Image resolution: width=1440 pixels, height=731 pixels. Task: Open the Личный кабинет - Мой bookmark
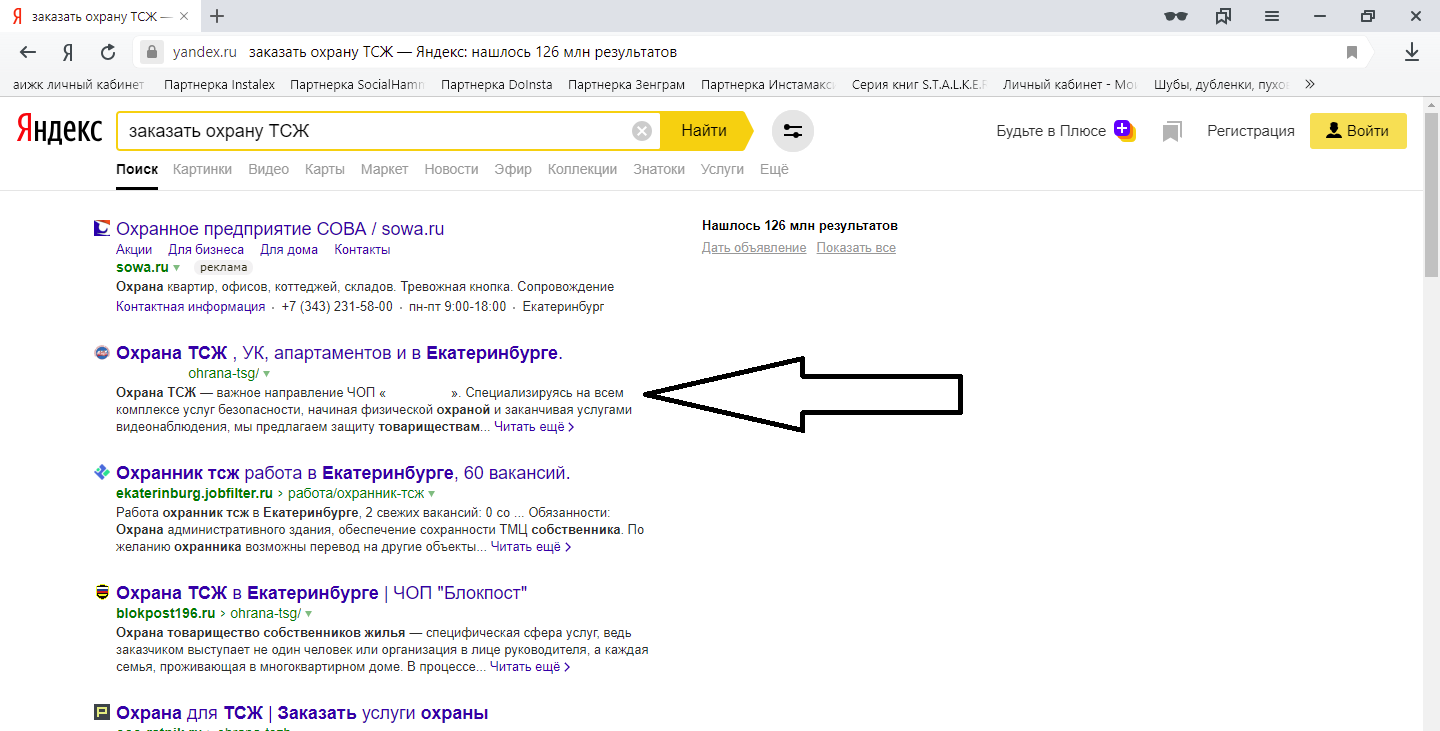click(x=1071, y=84)
